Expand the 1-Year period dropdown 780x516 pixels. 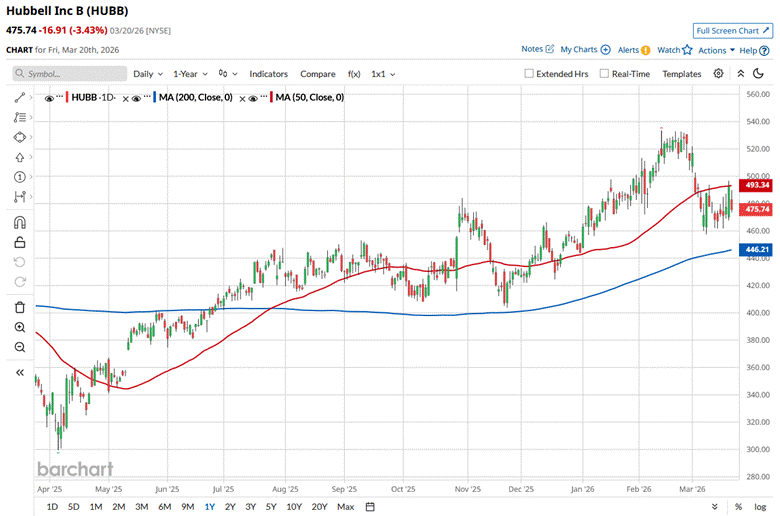click(190, 74)
